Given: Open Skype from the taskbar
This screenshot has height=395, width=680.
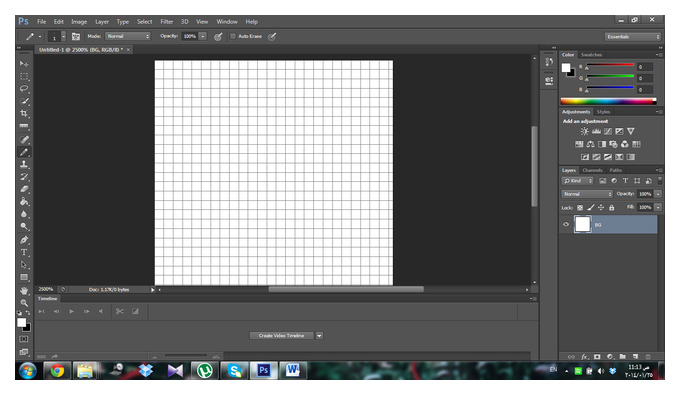Looking at the screenshot, I should 234,371.
